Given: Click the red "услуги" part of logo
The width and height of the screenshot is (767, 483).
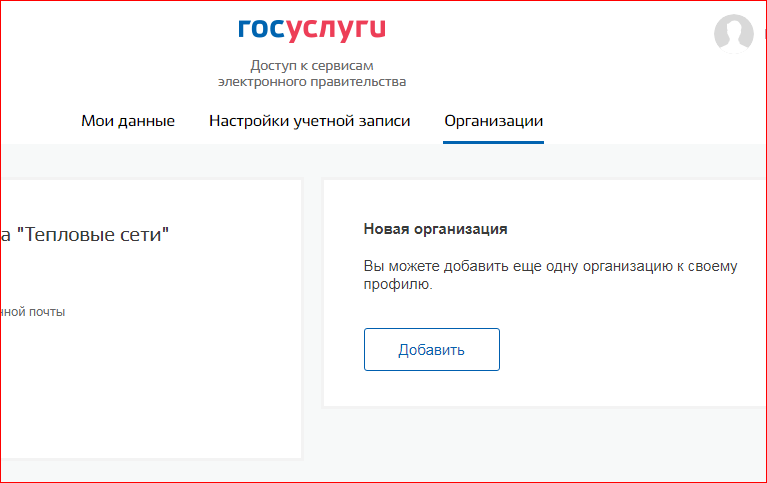Looking at the screenshot, I should pos(336,30).
